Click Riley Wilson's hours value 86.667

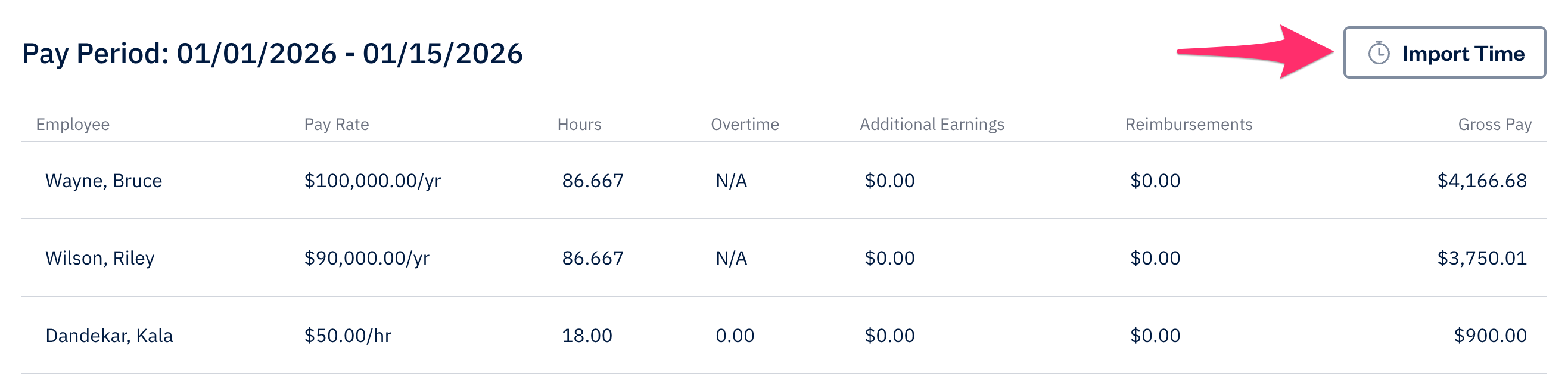pos(590,257)
